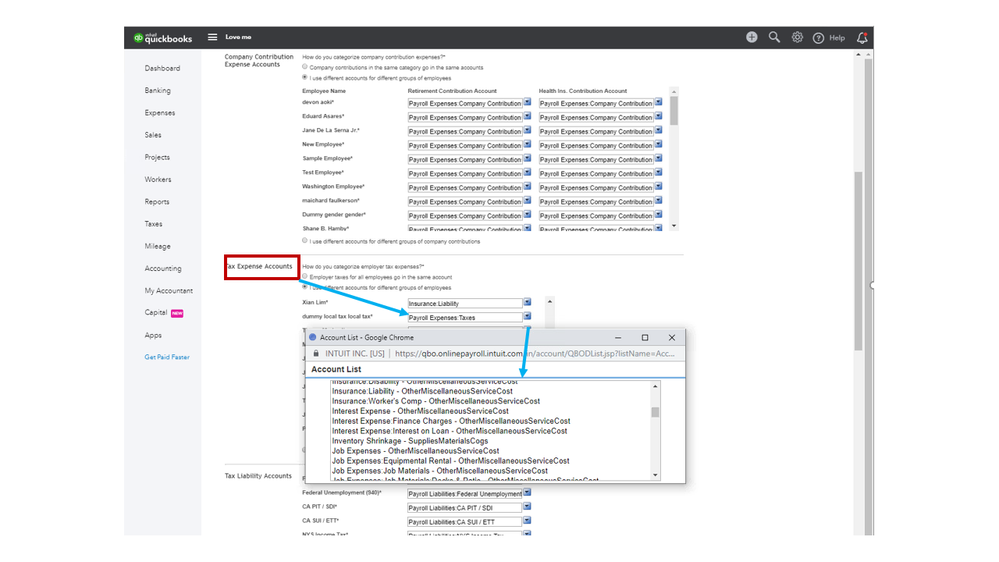Open Jane De La Serna retirement dropdown
Viewport: 999px width, 562px height.
527,130
